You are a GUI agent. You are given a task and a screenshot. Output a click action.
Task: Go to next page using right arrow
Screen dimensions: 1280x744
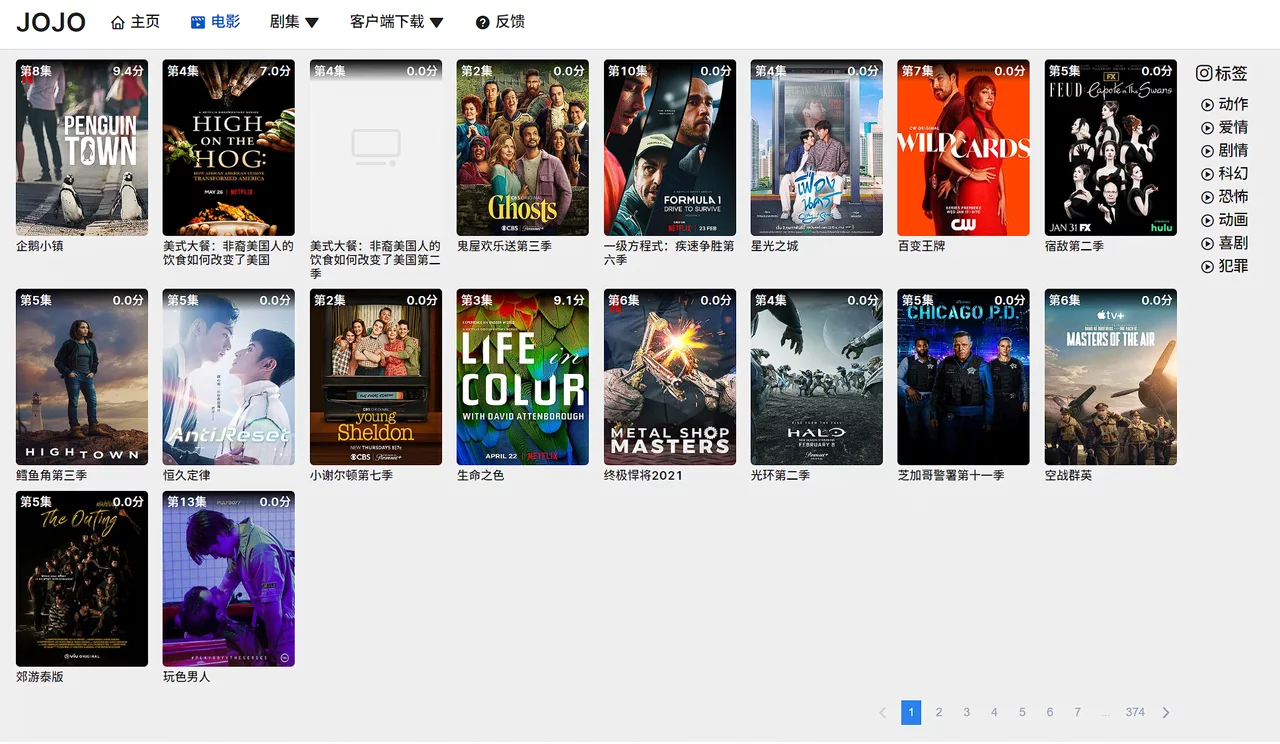pyautogui.click(x=1166, y=712)
